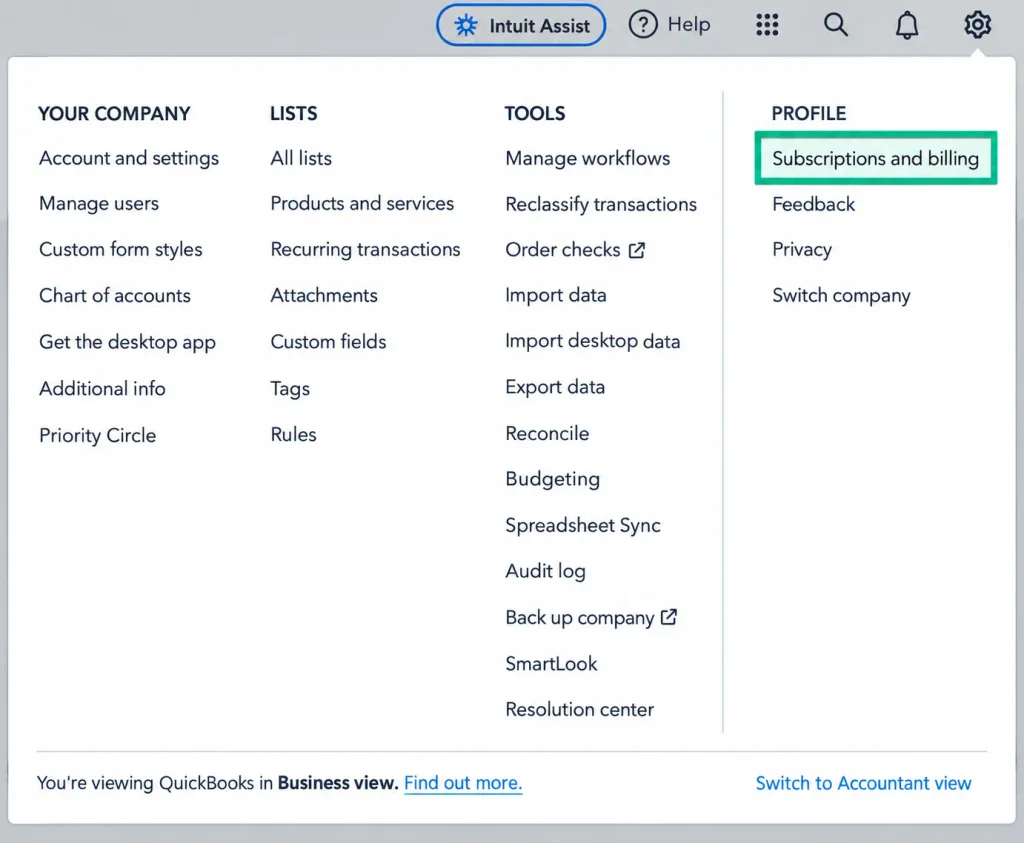
Task: Click external link icon beside Order checks
Action: click(637, 250)
